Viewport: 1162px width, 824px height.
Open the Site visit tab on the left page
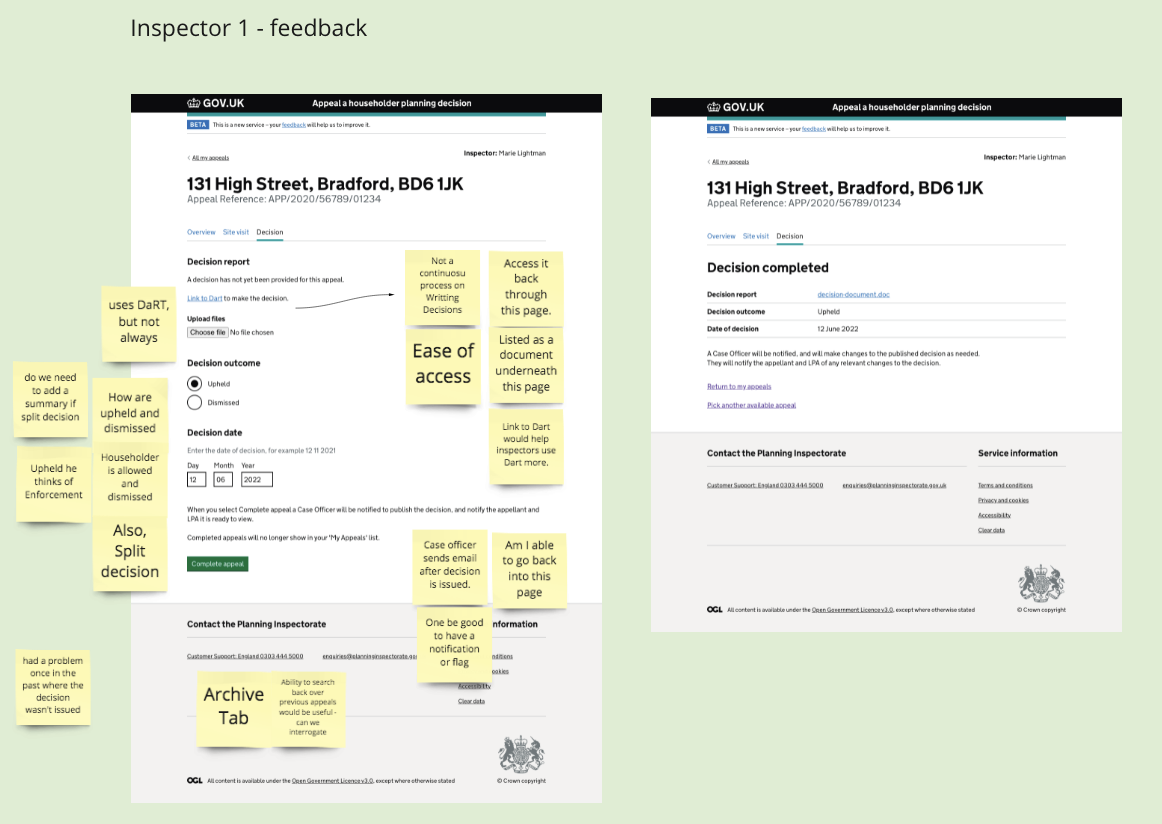click(236, 232)
